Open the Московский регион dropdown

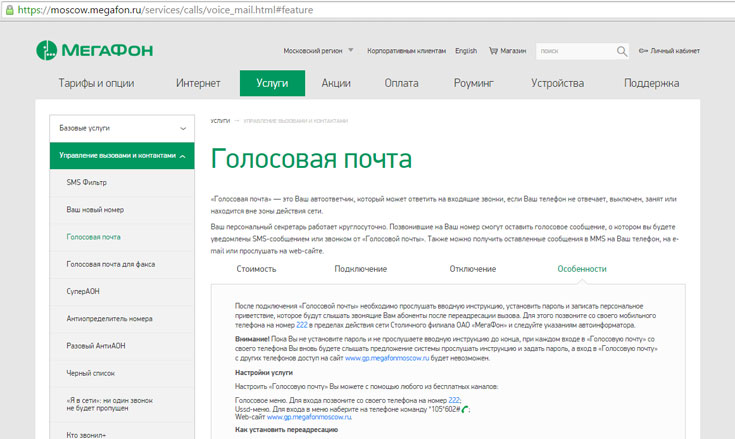coord(317,50)
